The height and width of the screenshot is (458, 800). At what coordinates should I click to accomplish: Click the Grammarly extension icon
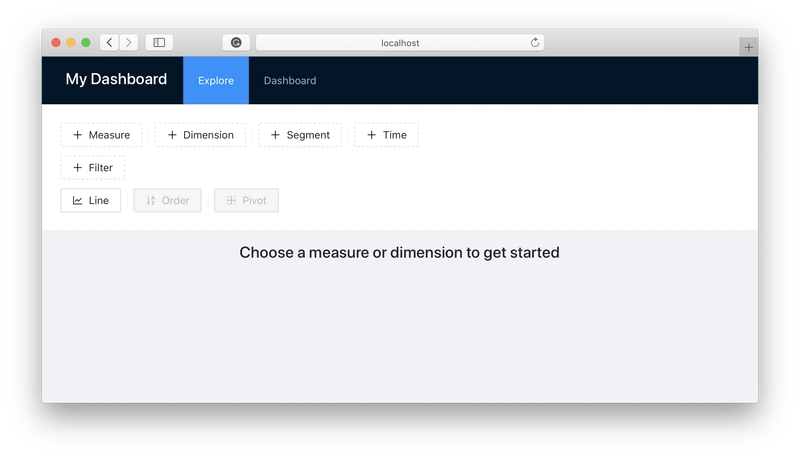point(236,42)
